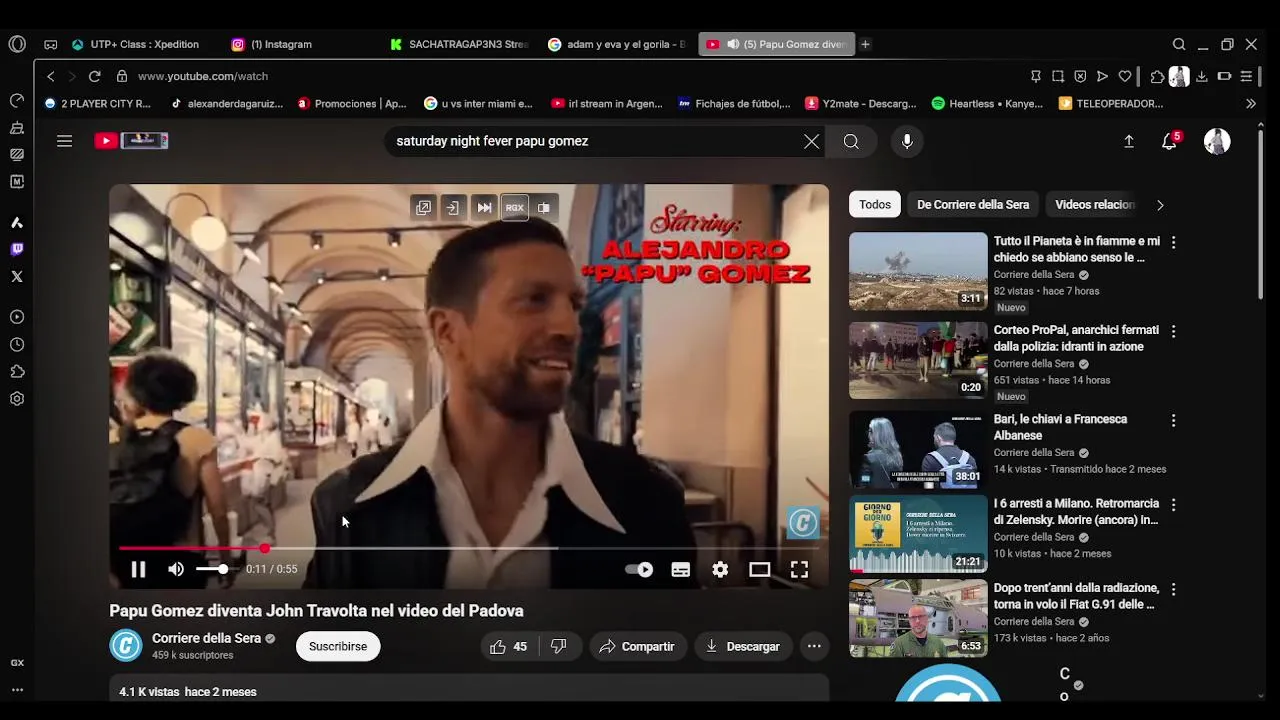Click the Descargar download button
The width and height of the screenshot is (1280, 720).
click(x=743, y=646)
